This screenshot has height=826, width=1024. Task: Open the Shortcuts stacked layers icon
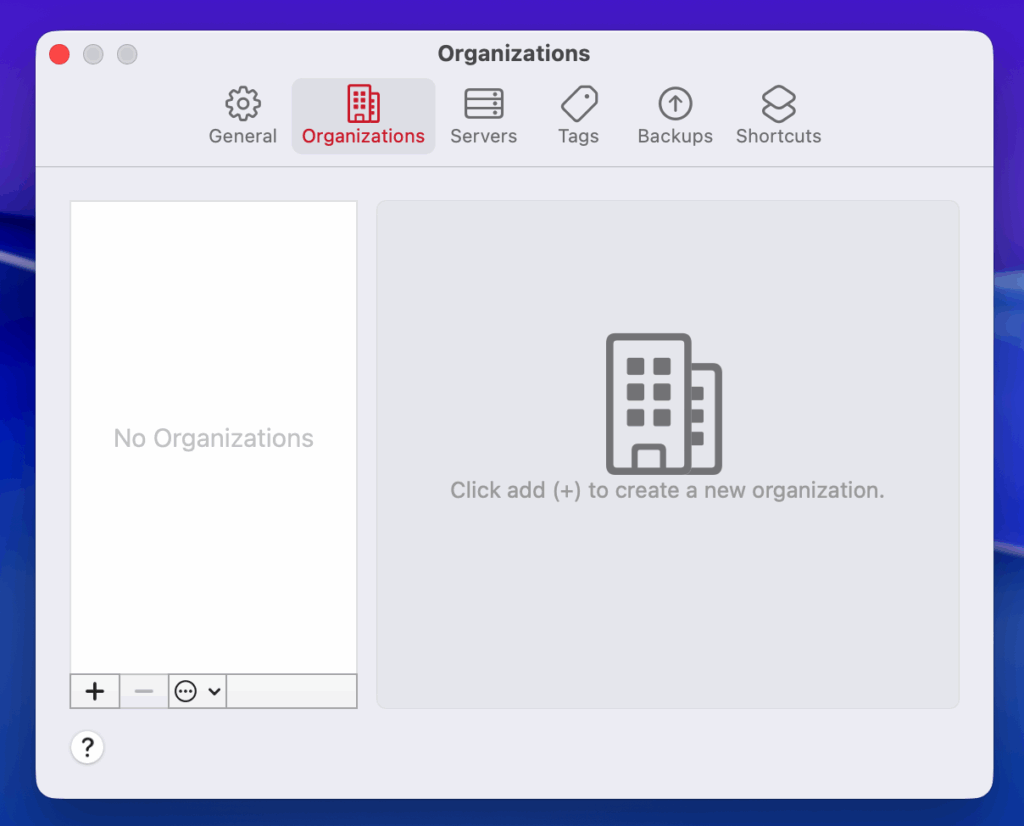tap(778, 103)
